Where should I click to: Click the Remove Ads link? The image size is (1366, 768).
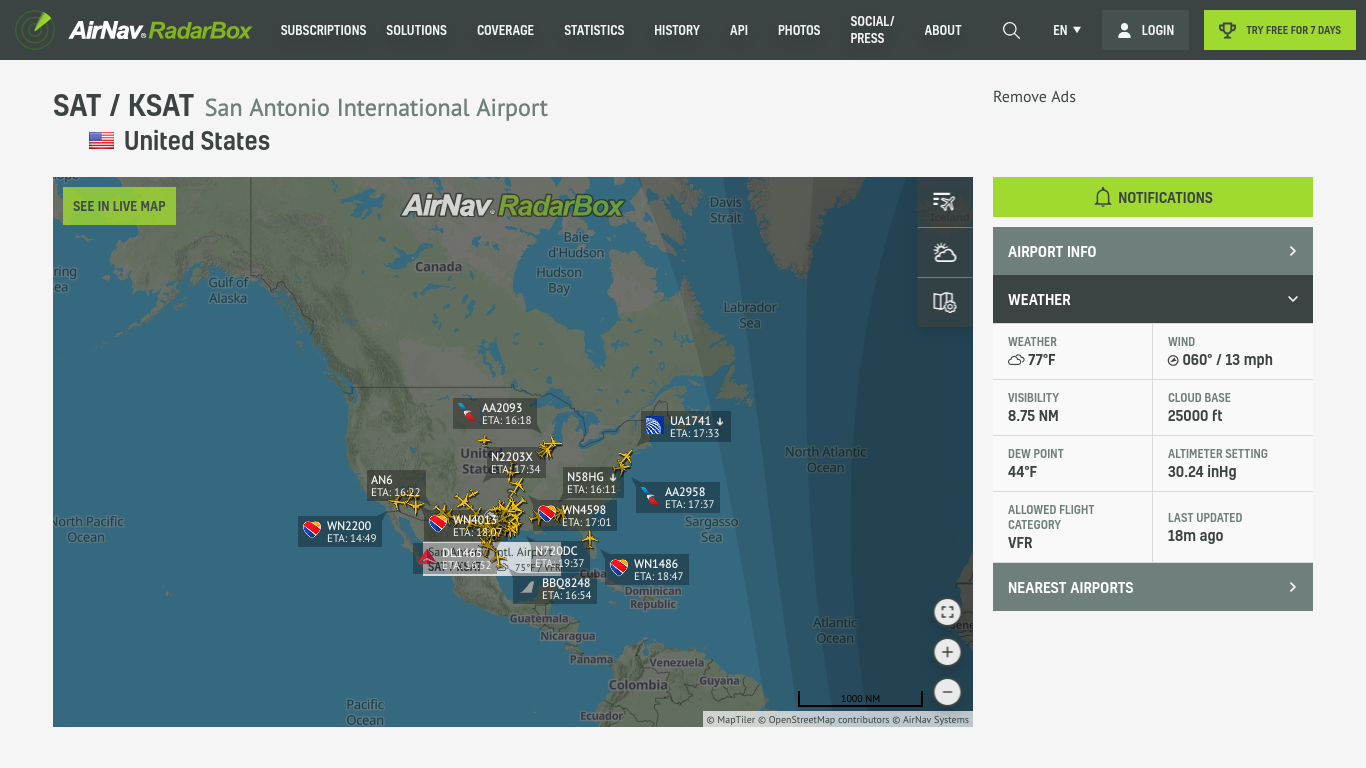pos(1034,97)
